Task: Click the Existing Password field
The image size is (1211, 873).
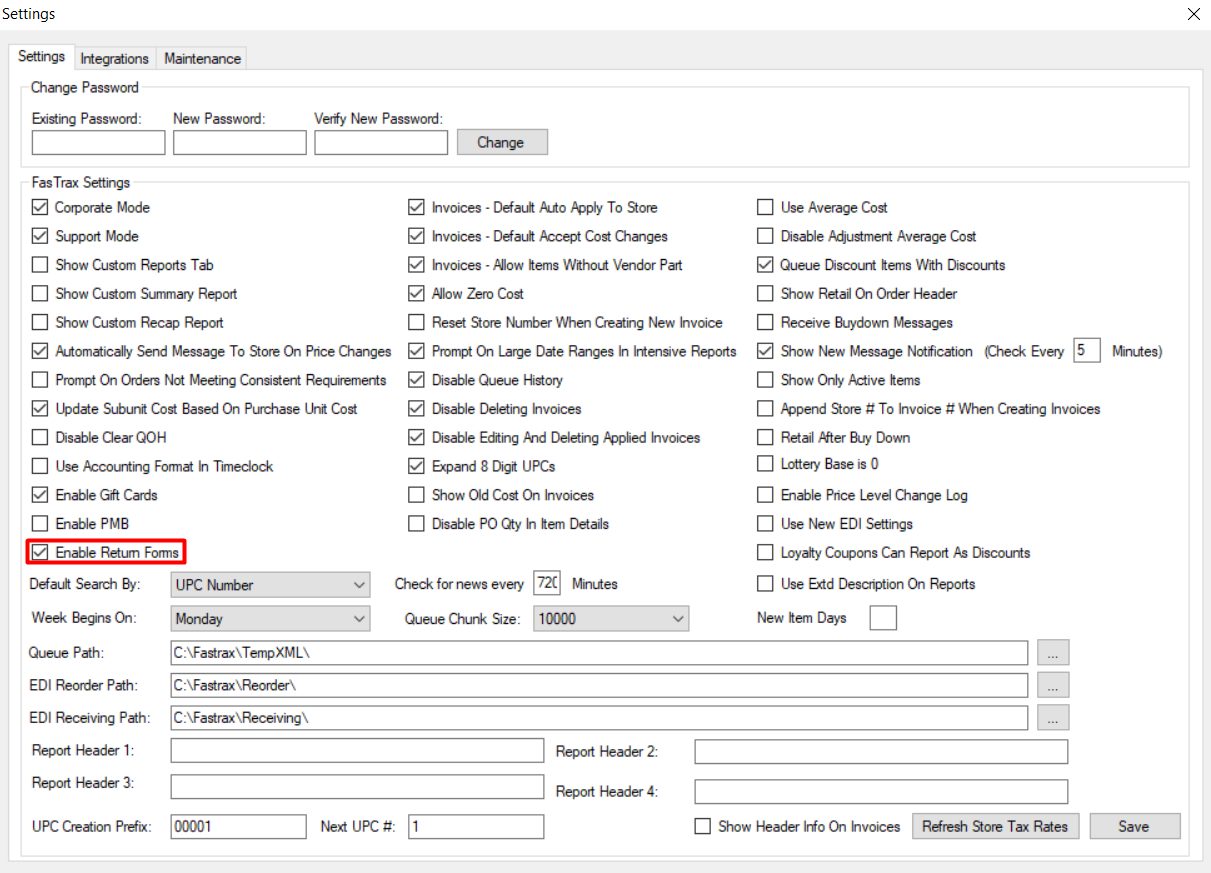Action: [98, 143]
